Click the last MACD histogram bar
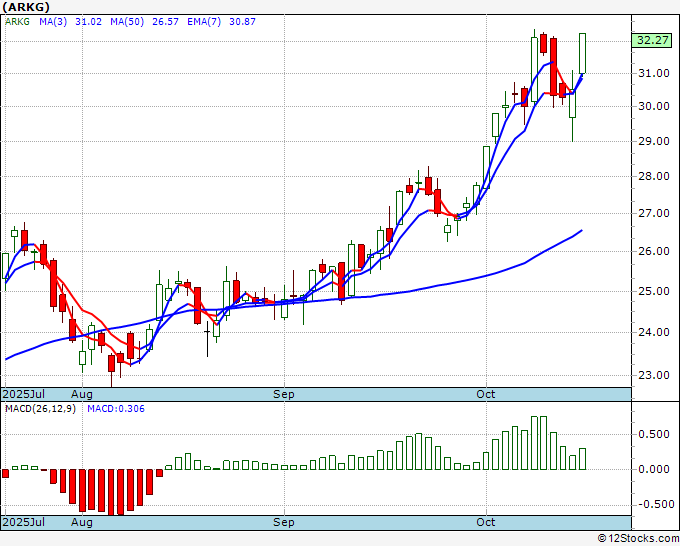 pos(582,459)
